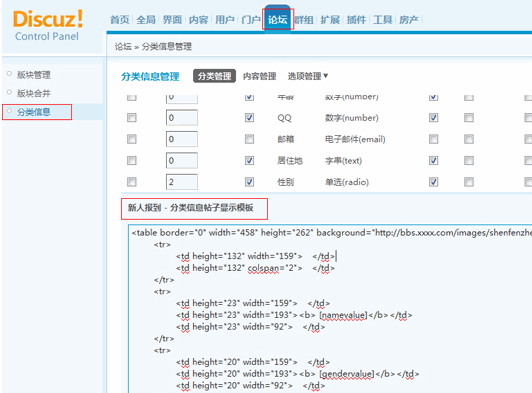
Task: Uncheck the available checkbox for 性别 row
Action: coord(249,182)
